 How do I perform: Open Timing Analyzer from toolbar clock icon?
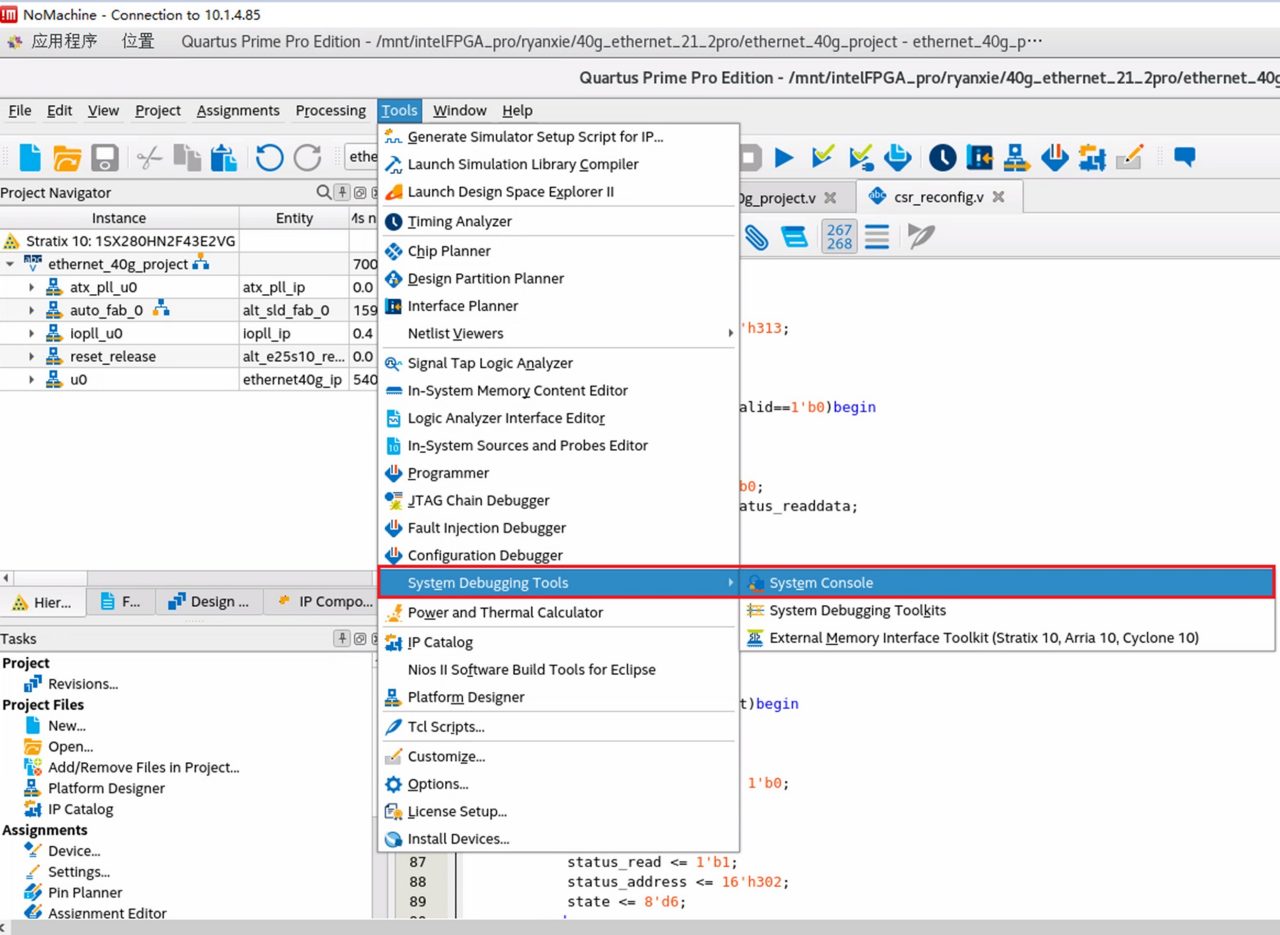pos(942,157)
